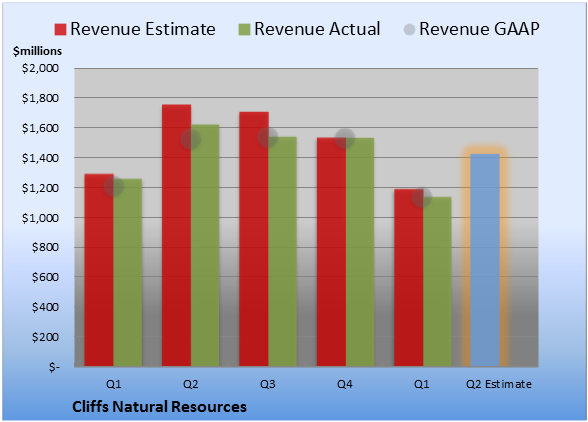The width and height of the screenshot is (588, 422).
Task: Click the '$2,000' axis value
Action: coord(40,68)
